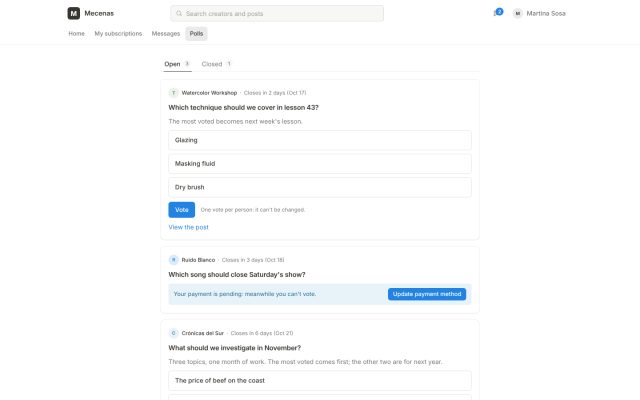Select the Polls nav item
Viewport: 640px width, 400px height.
pyautogui.click(x=196, y=33)
